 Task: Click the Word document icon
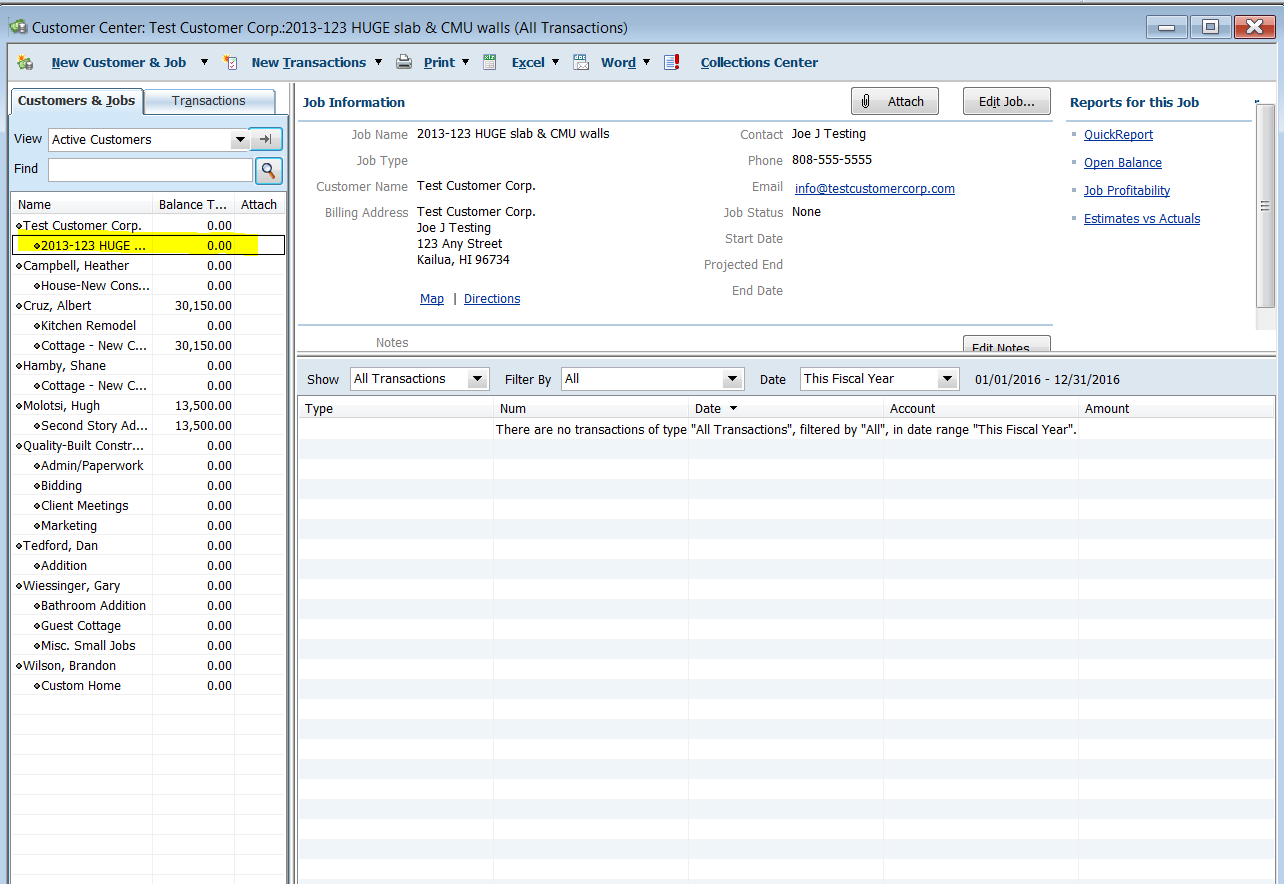point(581,62)
